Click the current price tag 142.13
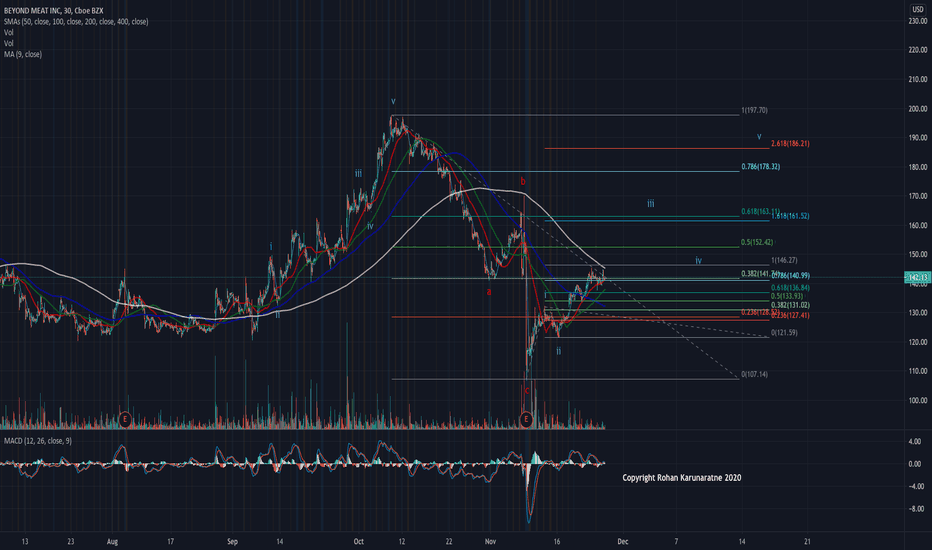This screenshot has height=550, width=932. pos(917,277)
